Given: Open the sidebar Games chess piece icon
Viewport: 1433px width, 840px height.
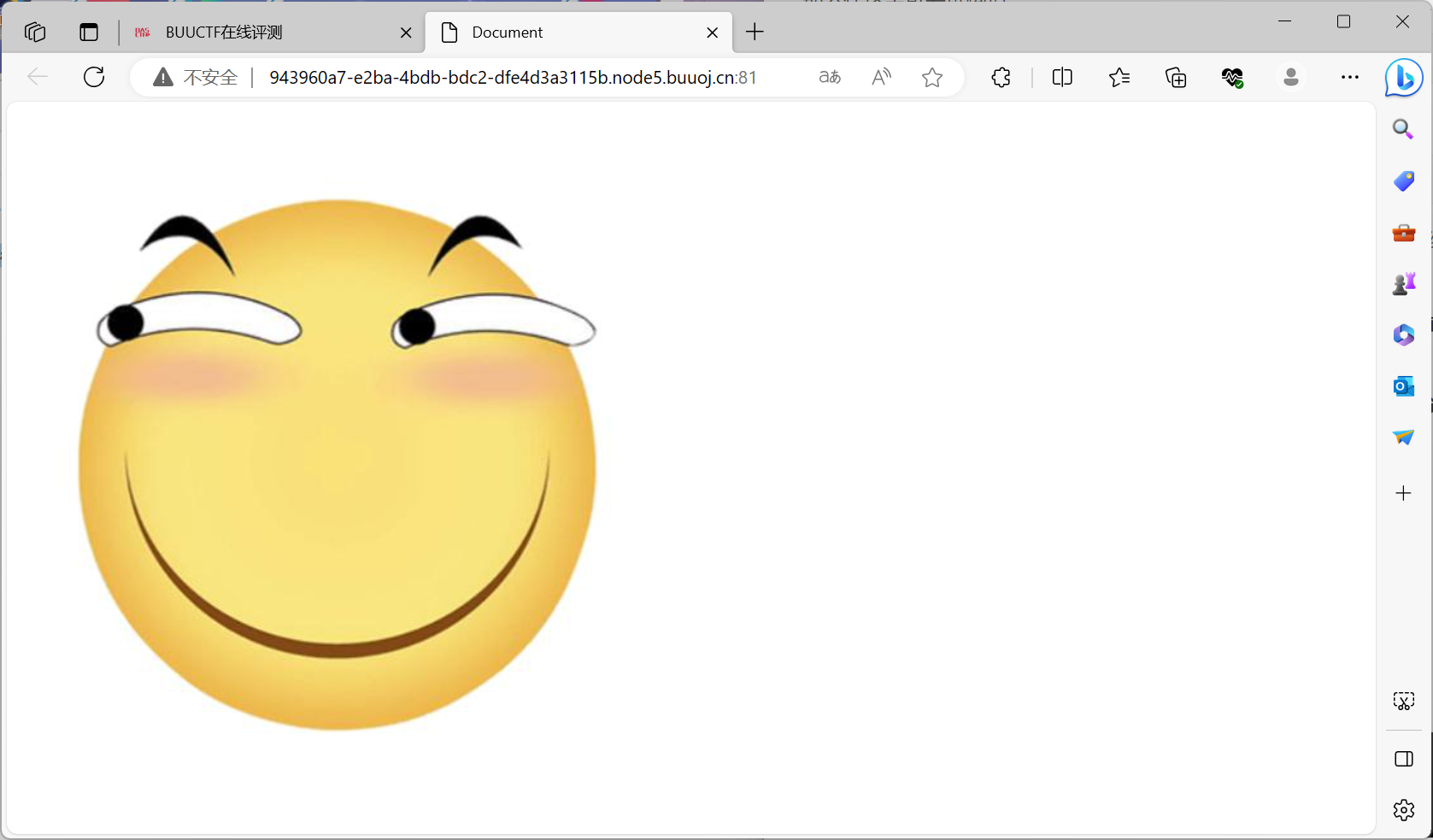Looking at the screenshot, I should 1403,284.
